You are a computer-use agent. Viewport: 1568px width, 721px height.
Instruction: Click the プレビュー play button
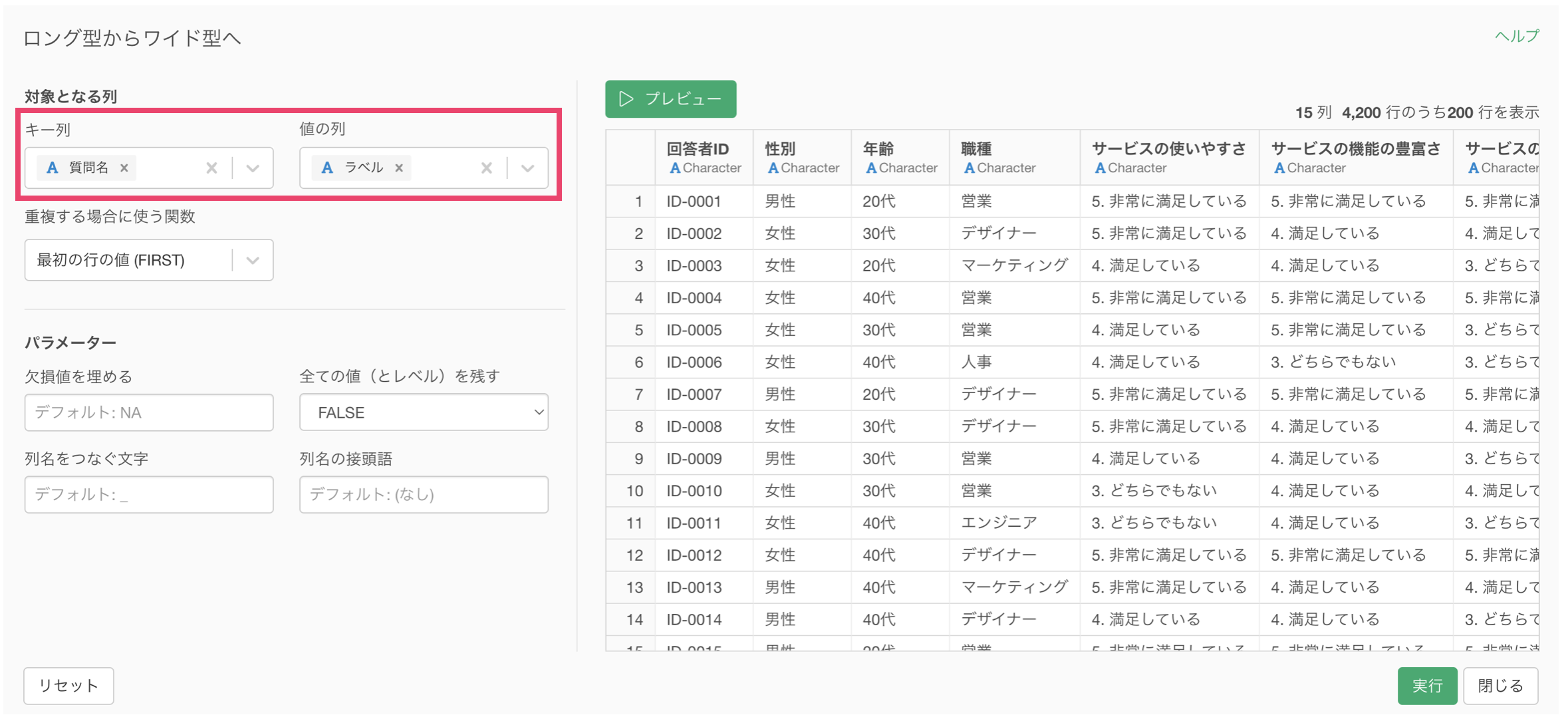tap(670, 99)
